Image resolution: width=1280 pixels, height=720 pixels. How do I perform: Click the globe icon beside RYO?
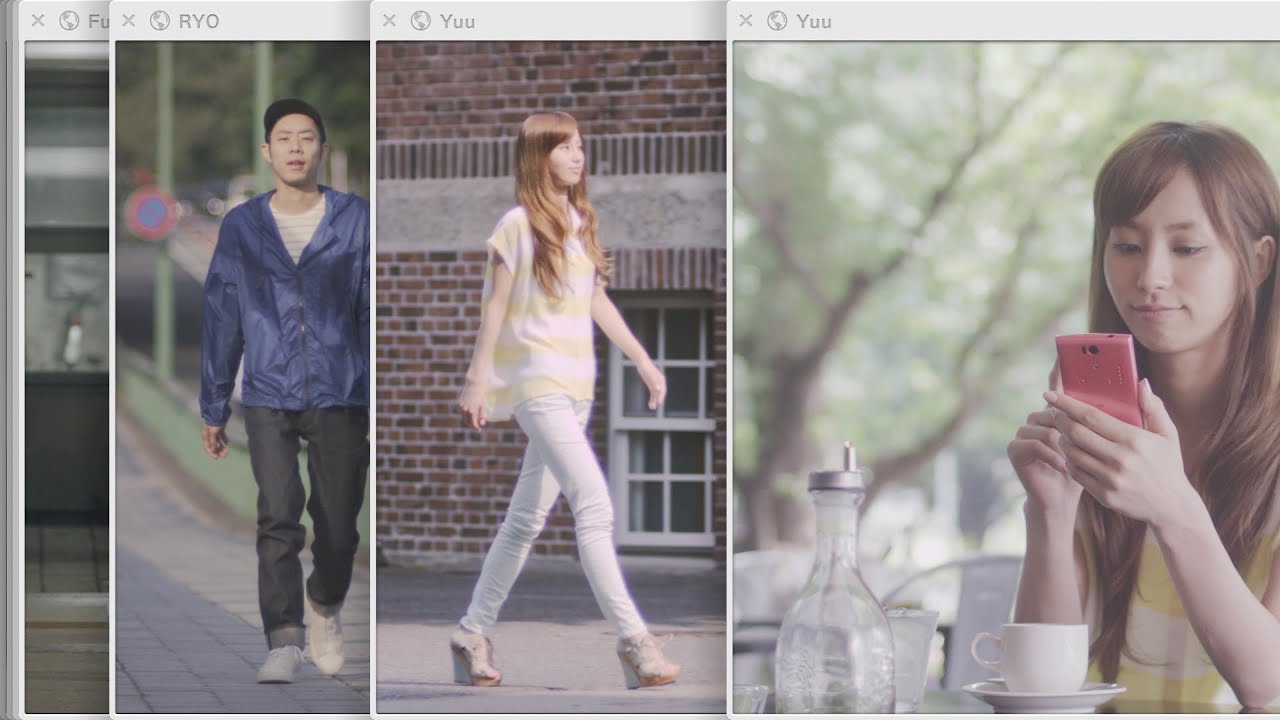159,20
